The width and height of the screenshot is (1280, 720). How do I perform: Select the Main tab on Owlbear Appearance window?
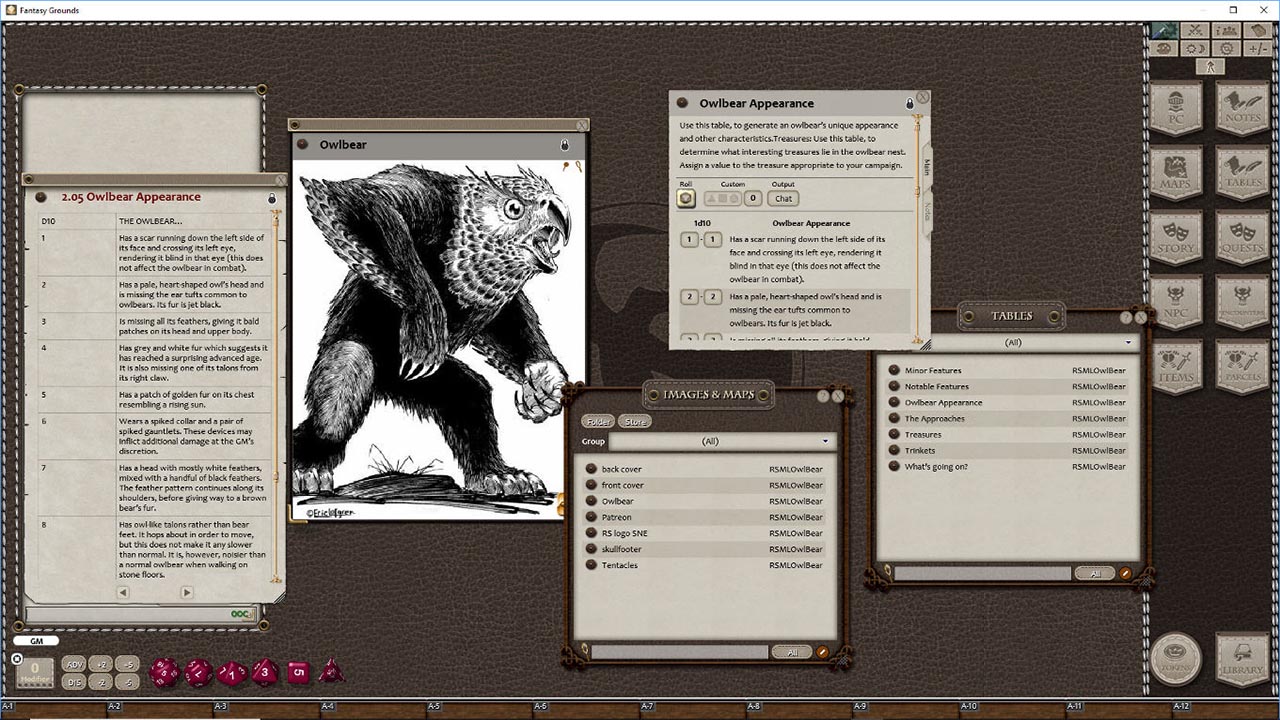926,168
